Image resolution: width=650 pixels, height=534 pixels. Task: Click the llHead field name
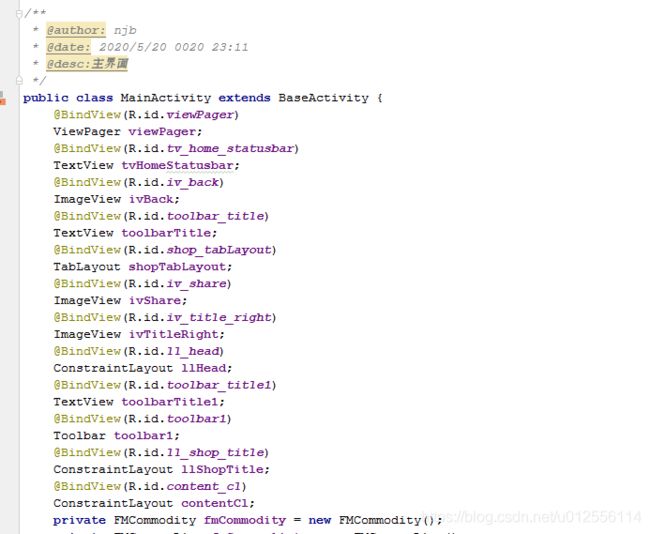pos(204,368)
